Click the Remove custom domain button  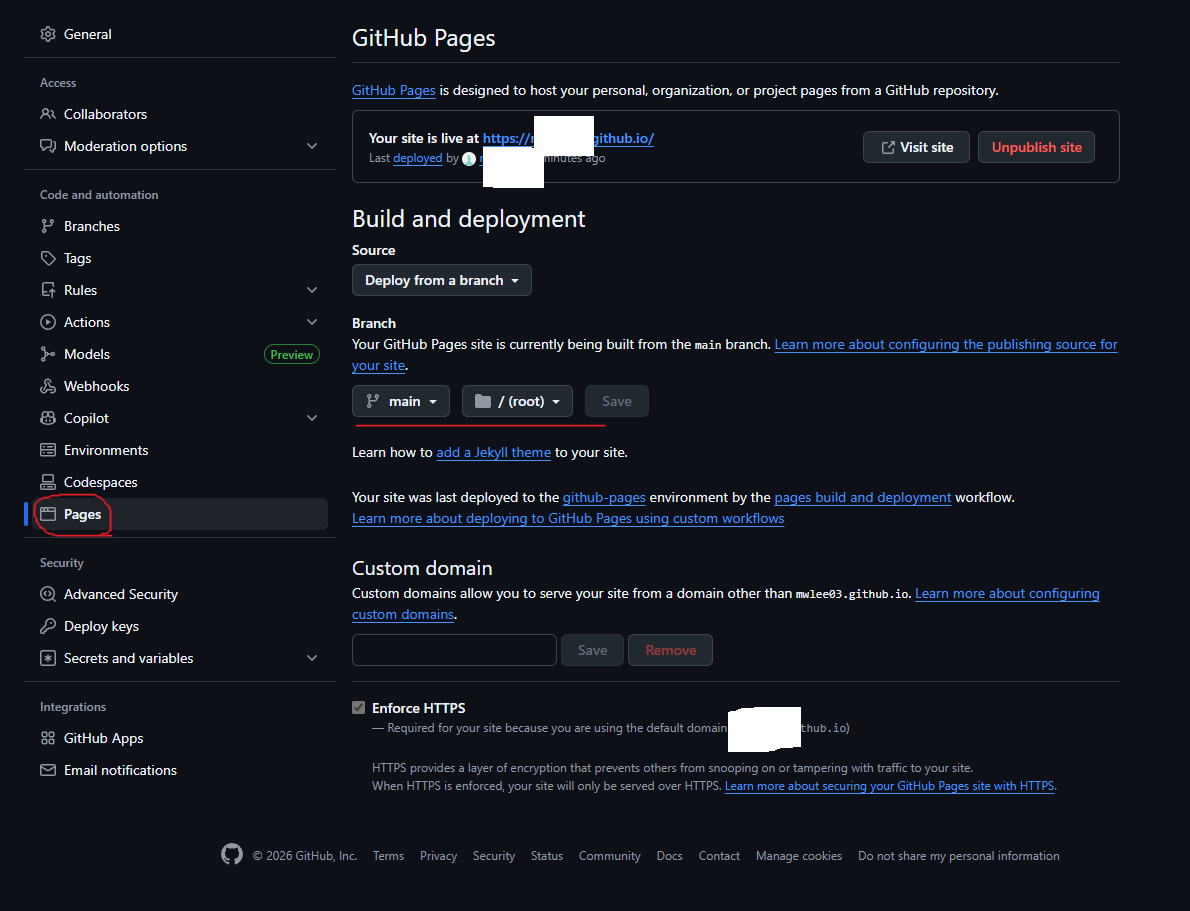tap(671, 650)
